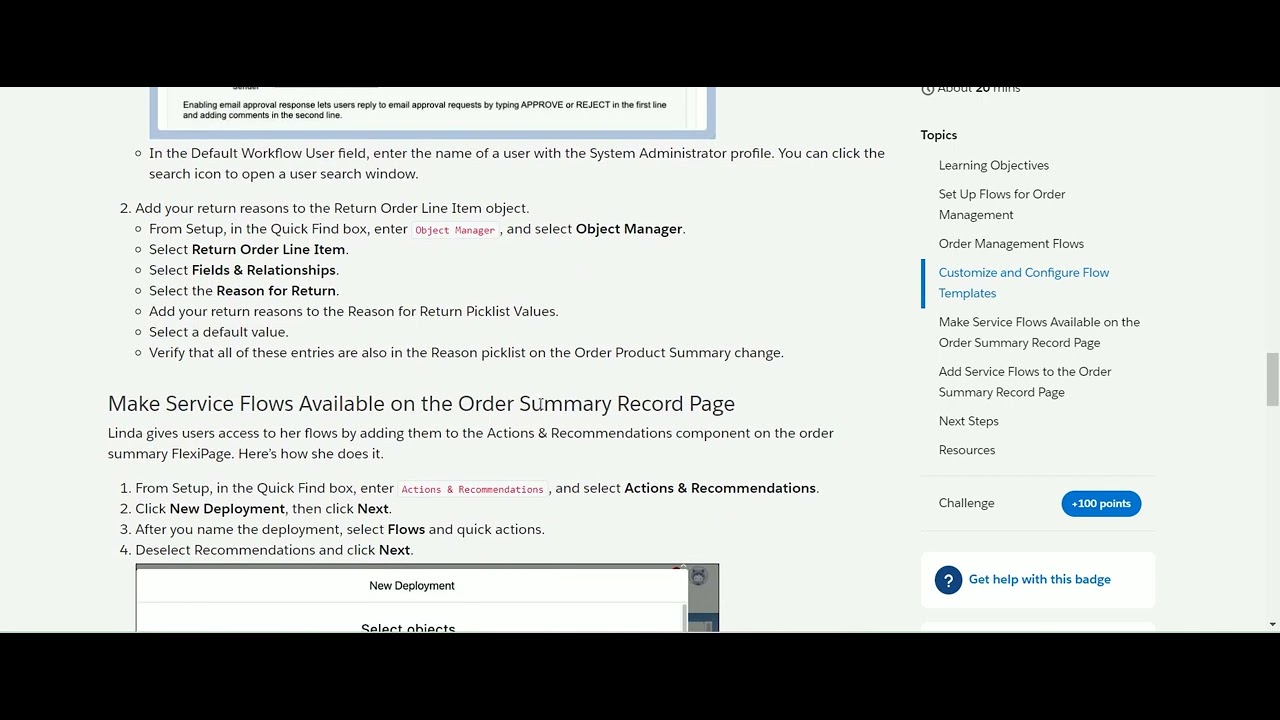Click the 'Select a default value.' bullet
This screenshot has width=1280, height=720.
pyautogui.click(x=218, y=332)
